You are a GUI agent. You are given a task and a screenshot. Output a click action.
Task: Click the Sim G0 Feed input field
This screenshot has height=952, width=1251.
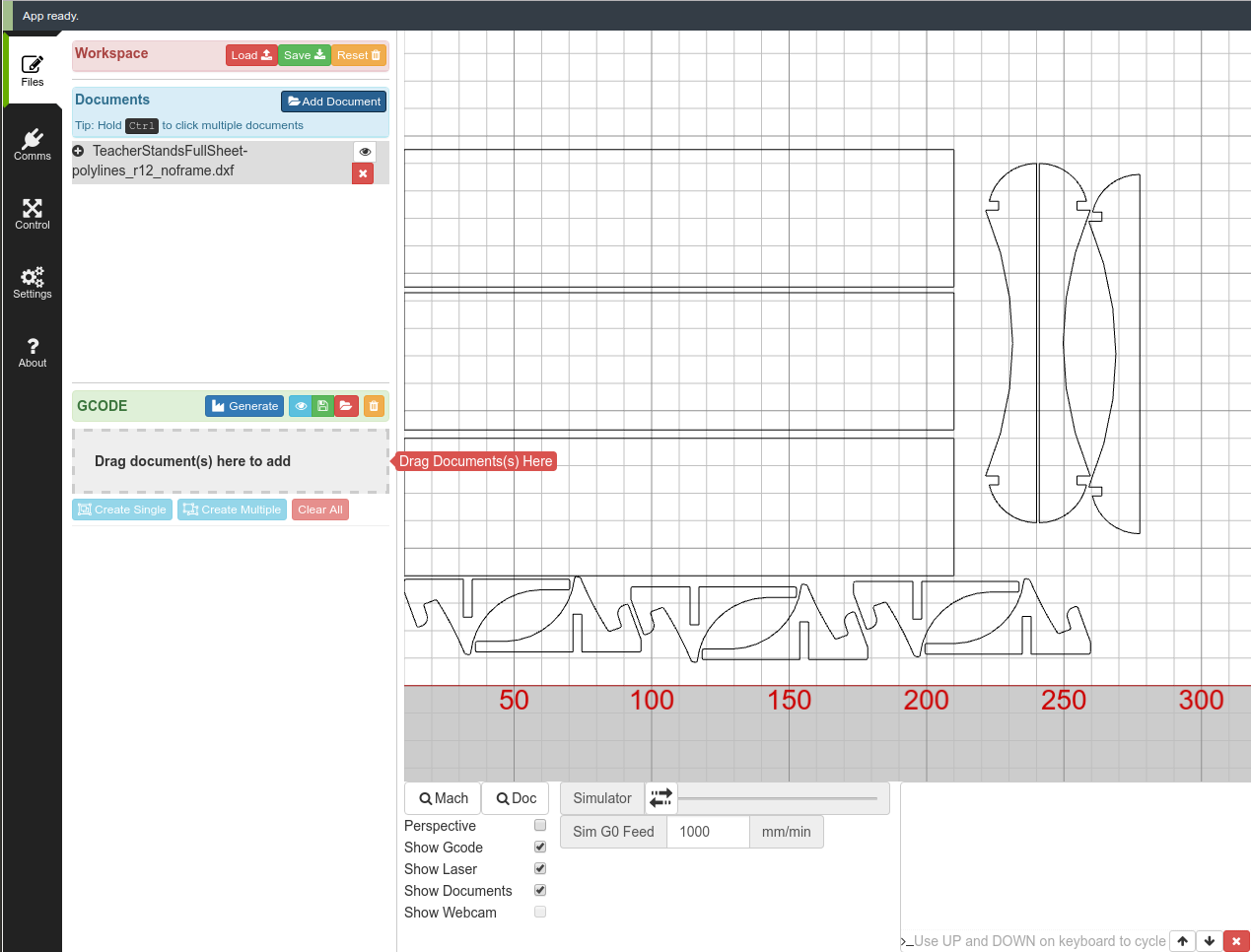point(707,832)
